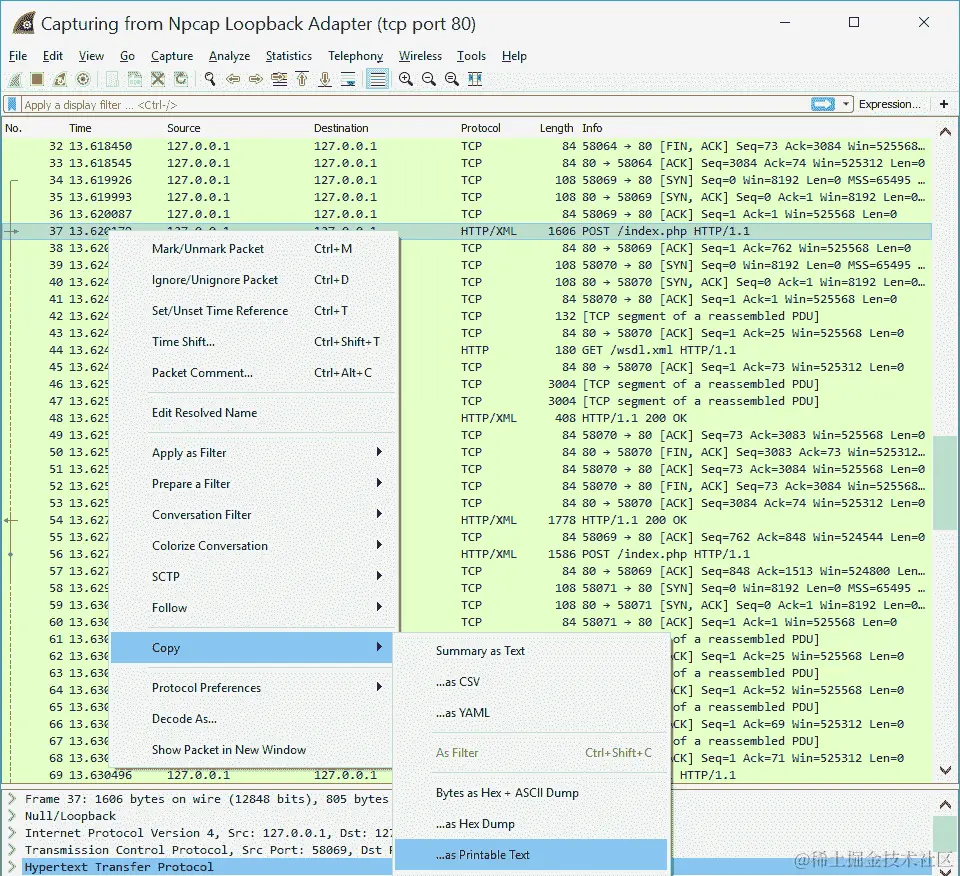Open the Capture menu

(172, 56)
